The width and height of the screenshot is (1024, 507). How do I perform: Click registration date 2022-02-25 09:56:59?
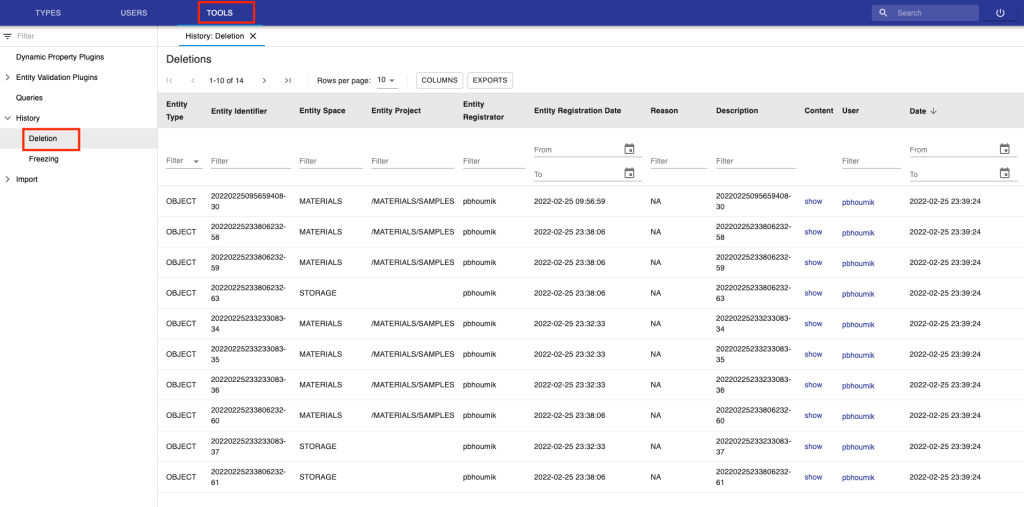(x=569, y=201)
